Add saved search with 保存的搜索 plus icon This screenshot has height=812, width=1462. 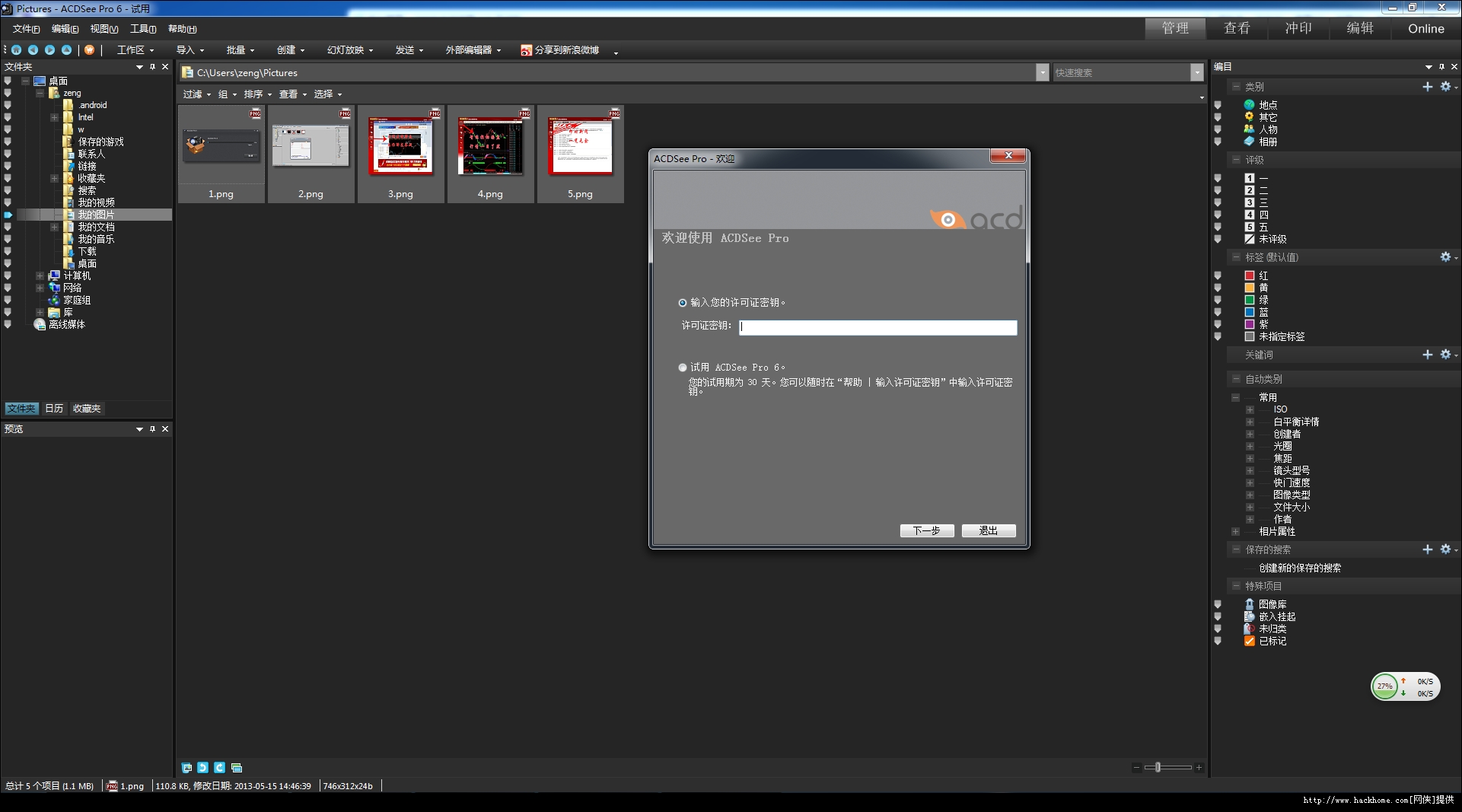pyautogui.click(x=1428, y=549)
